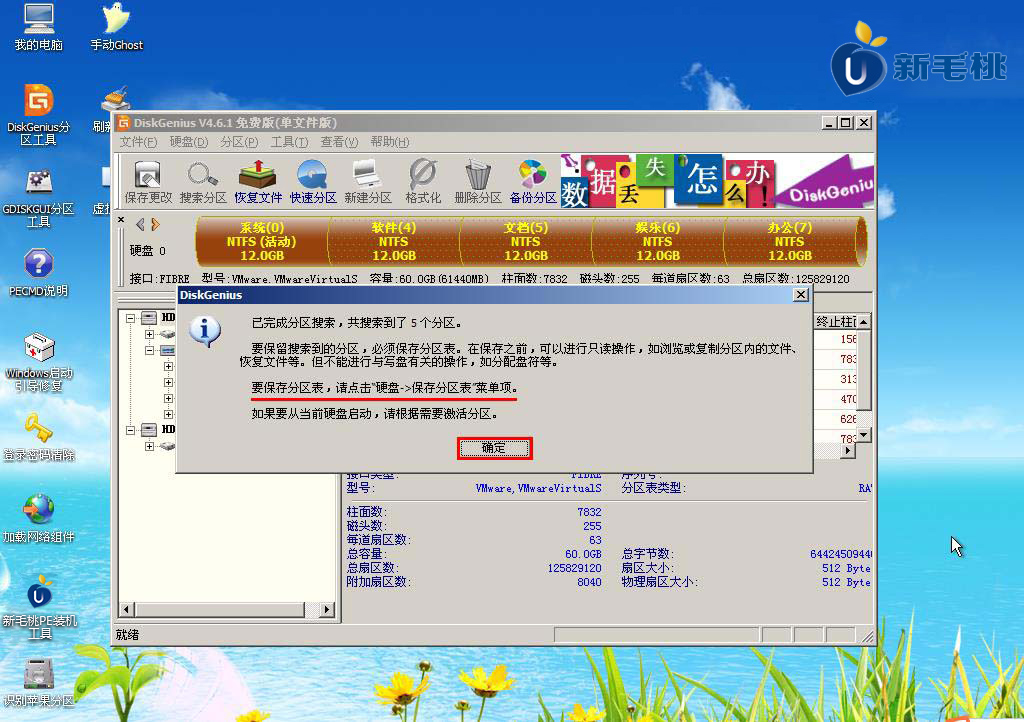Select the 格式化 toolbar icon
Viewport: 1024px width, 722px height.
coord(423,181)
